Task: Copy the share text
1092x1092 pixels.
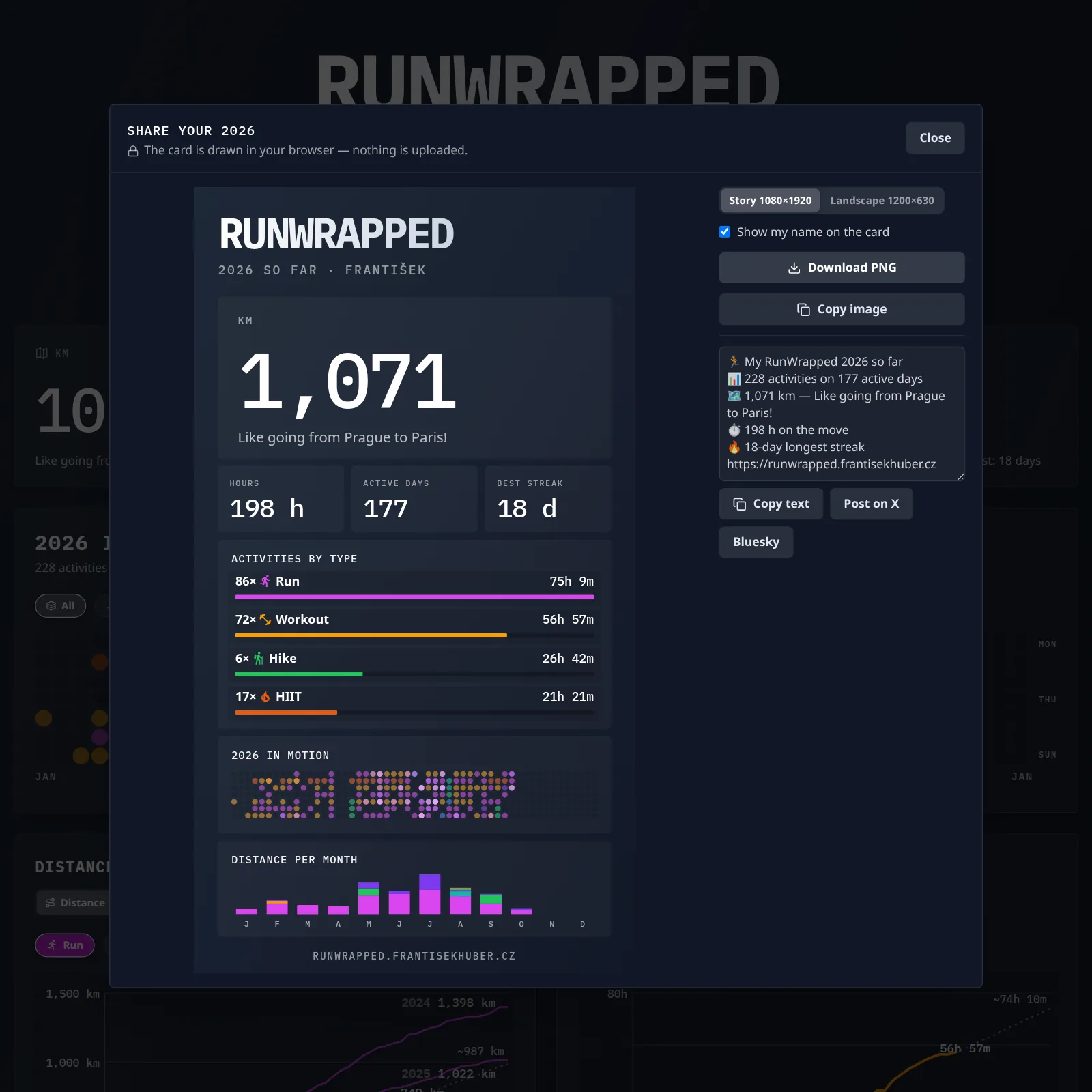Action: [x=771, y=504]
